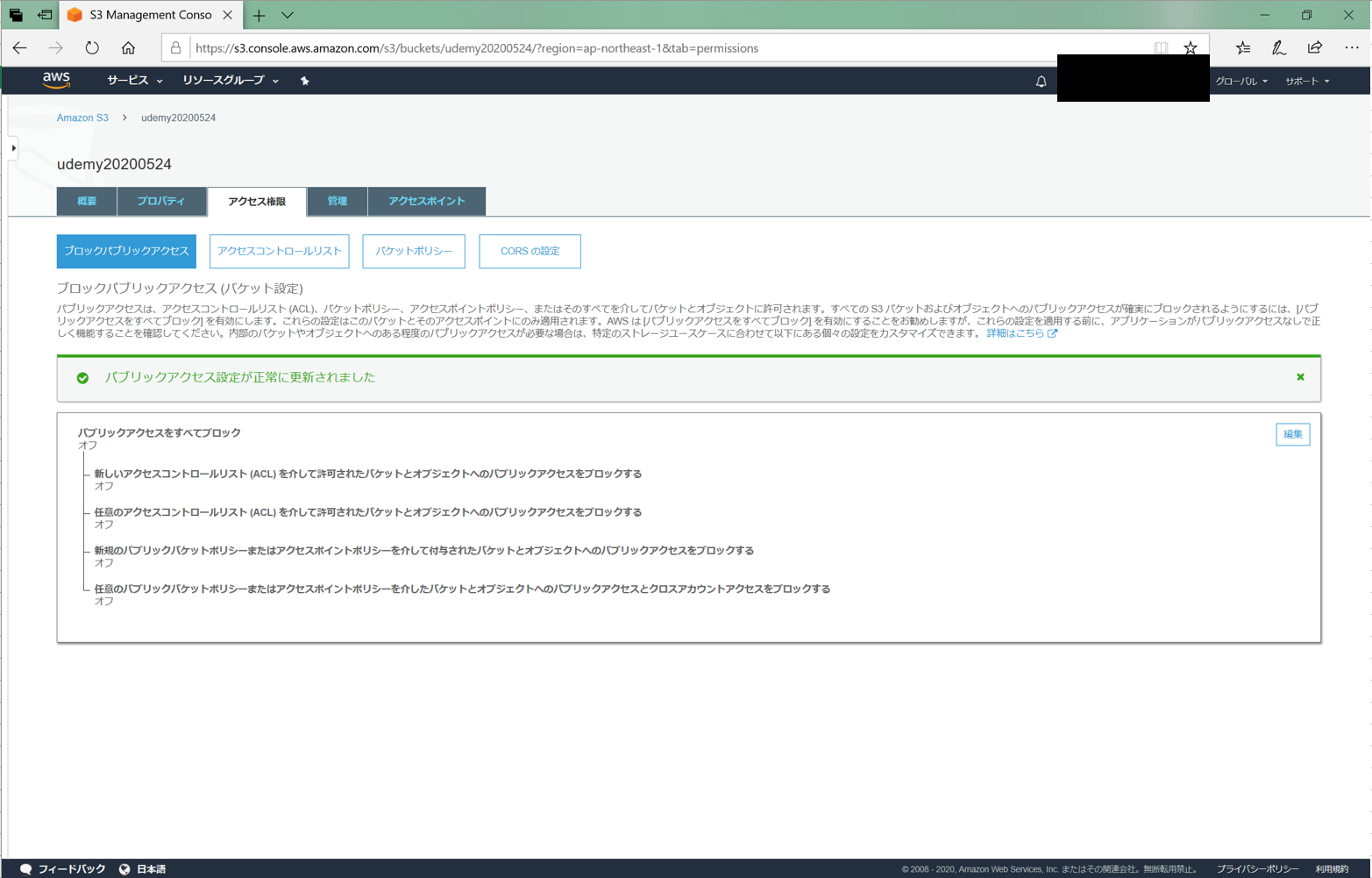Select the アクセス権限 tab
This screenshot has width=1372, height=878.
click(257, 201)
